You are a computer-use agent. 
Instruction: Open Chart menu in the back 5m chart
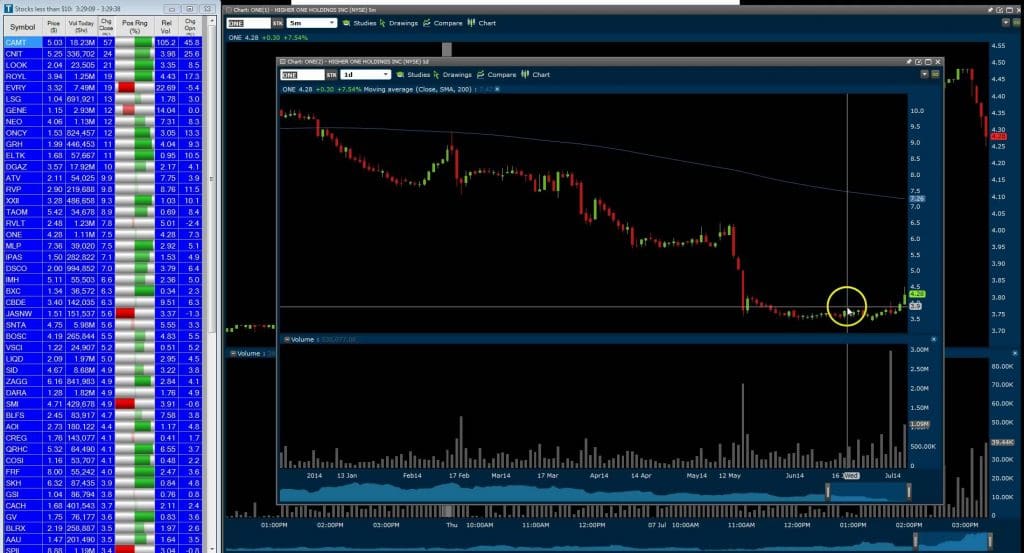pyautogui.click(x=487, y=23)
